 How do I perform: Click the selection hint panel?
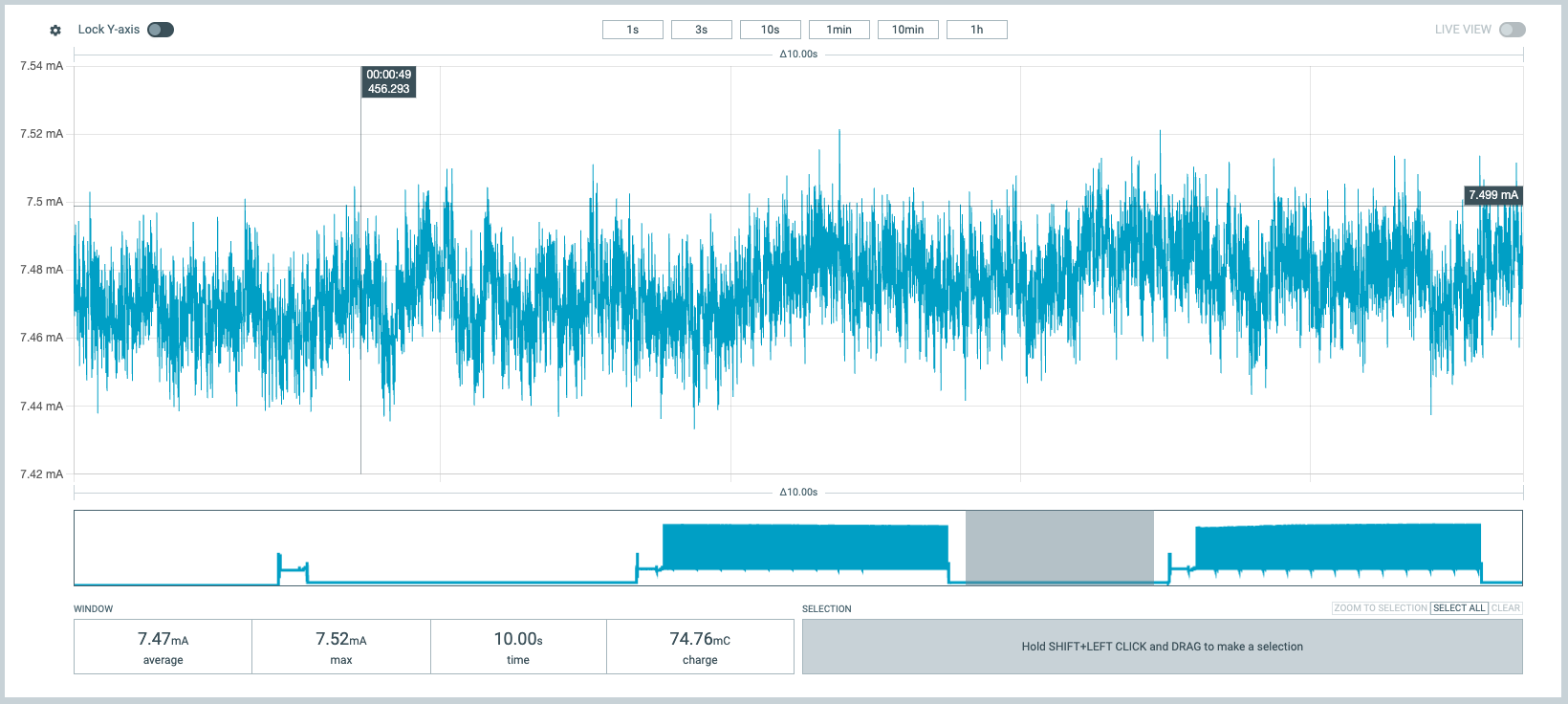[1162, 647]
